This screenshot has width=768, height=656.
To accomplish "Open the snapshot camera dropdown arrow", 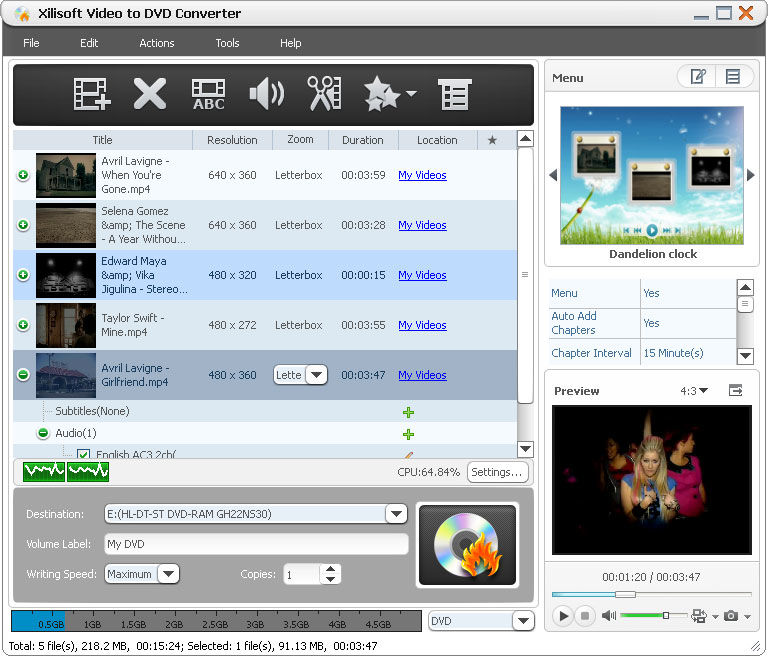I will pos(747,616).
